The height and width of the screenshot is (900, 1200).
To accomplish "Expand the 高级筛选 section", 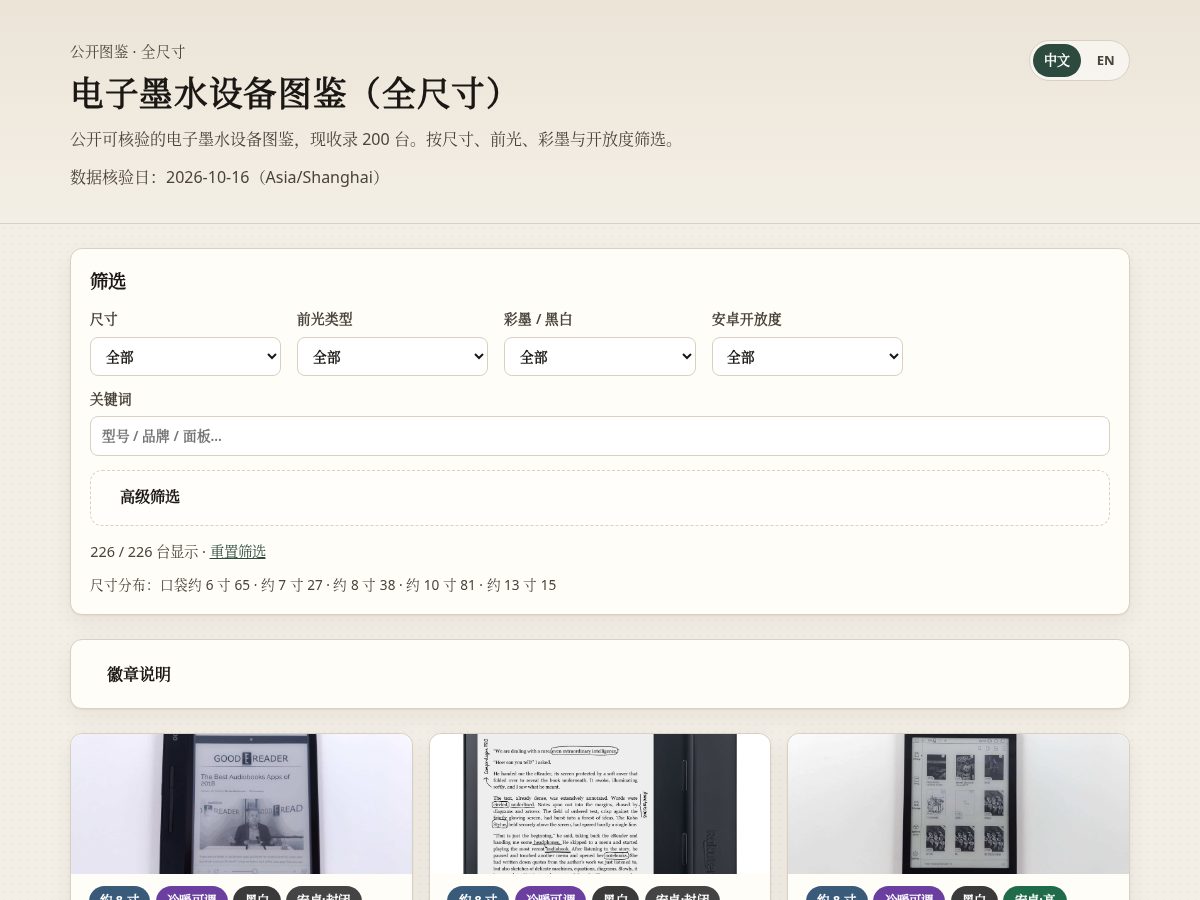I will point(600,497).
